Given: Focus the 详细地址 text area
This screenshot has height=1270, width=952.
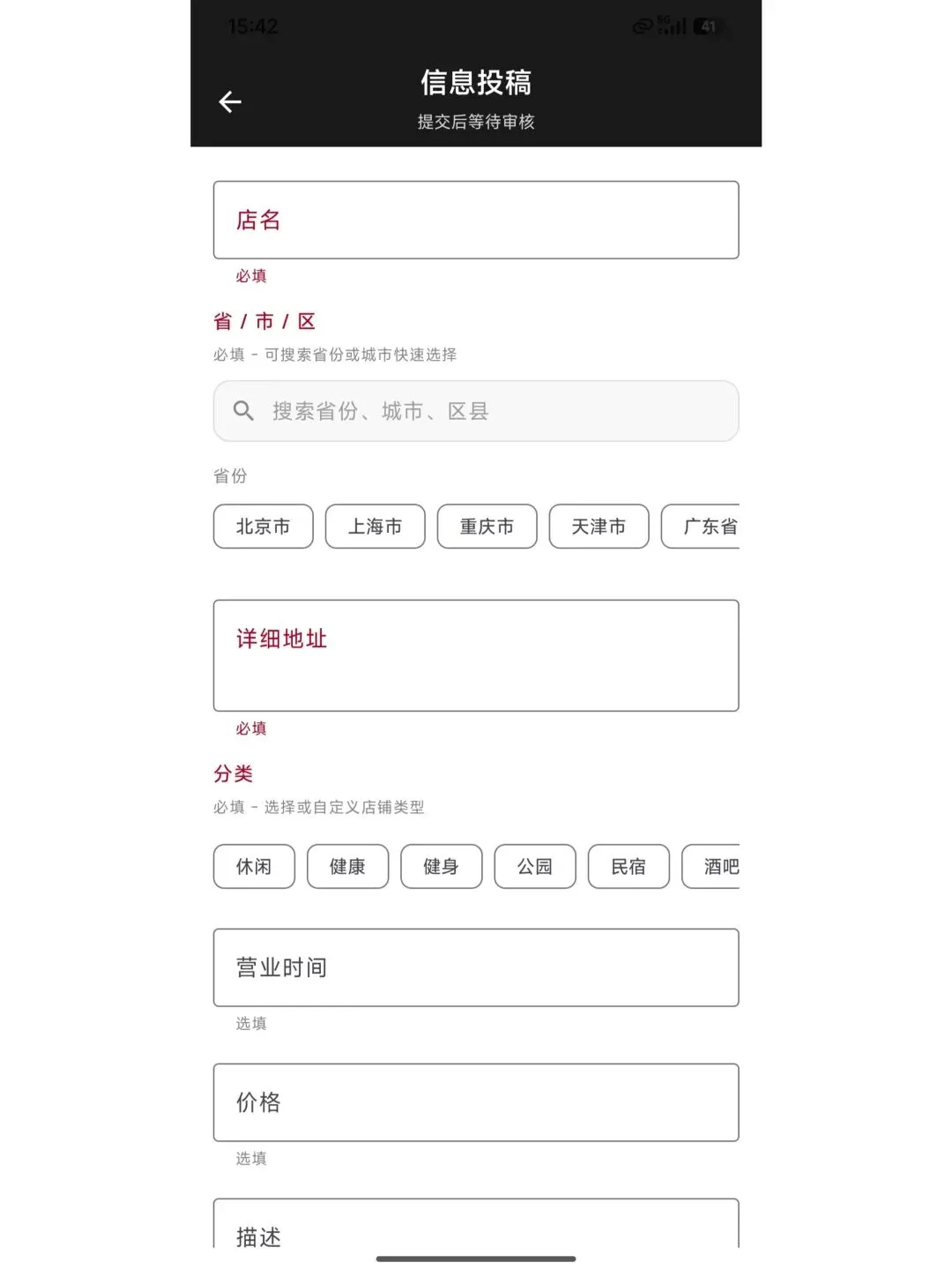Looking at the screenshot, I should point(476,656).
